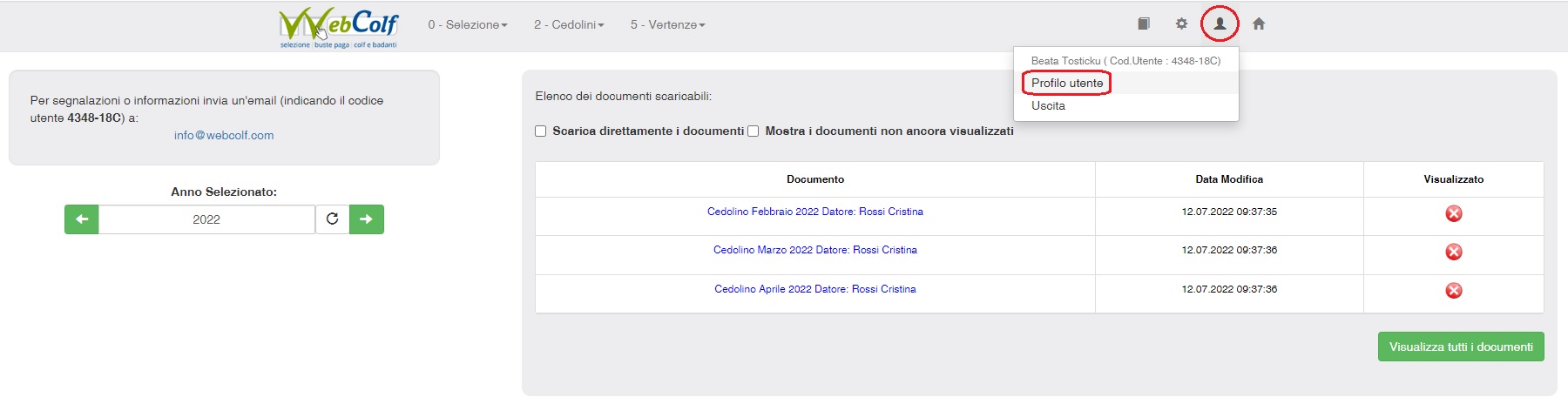This screenshot has width=1568, height=404.
Task: Click red X status for Cedolino Febbraio
Action: (x=1453, y=214)
